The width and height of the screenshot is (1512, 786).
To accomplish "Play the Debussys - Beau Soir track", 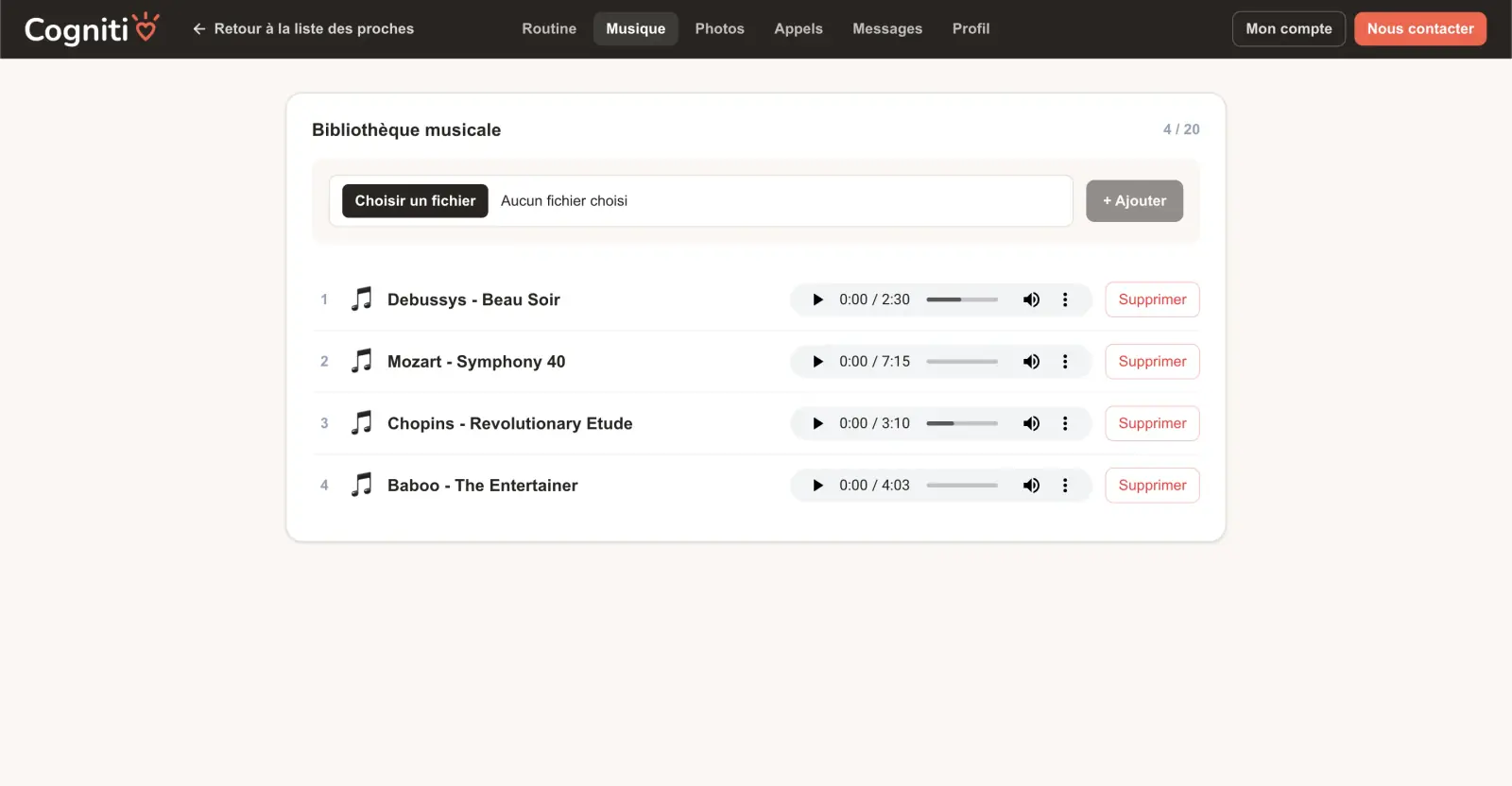I will (817, 299).
